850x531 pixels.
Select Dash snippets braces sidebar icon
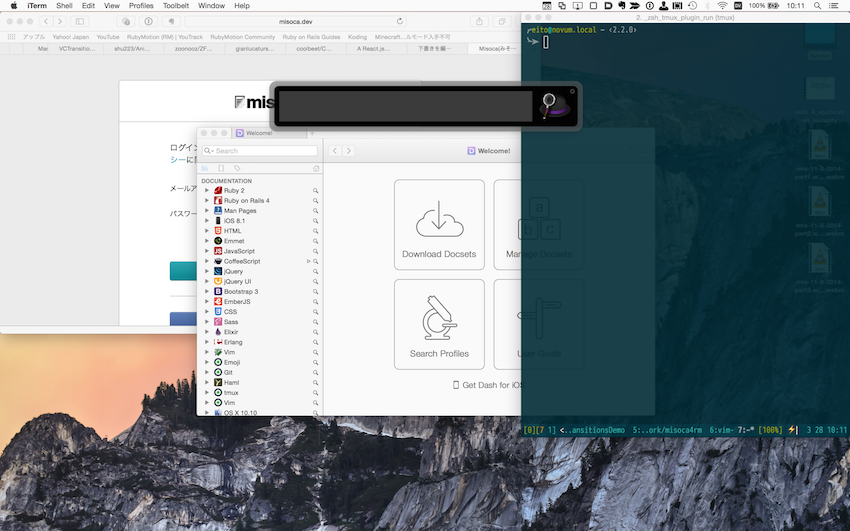point(221,169)
